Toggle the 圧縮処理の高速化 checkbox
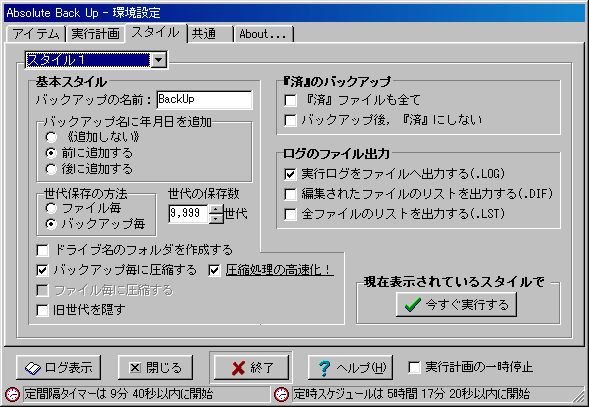This screenshot has width=589, height=407. (214, 270)
